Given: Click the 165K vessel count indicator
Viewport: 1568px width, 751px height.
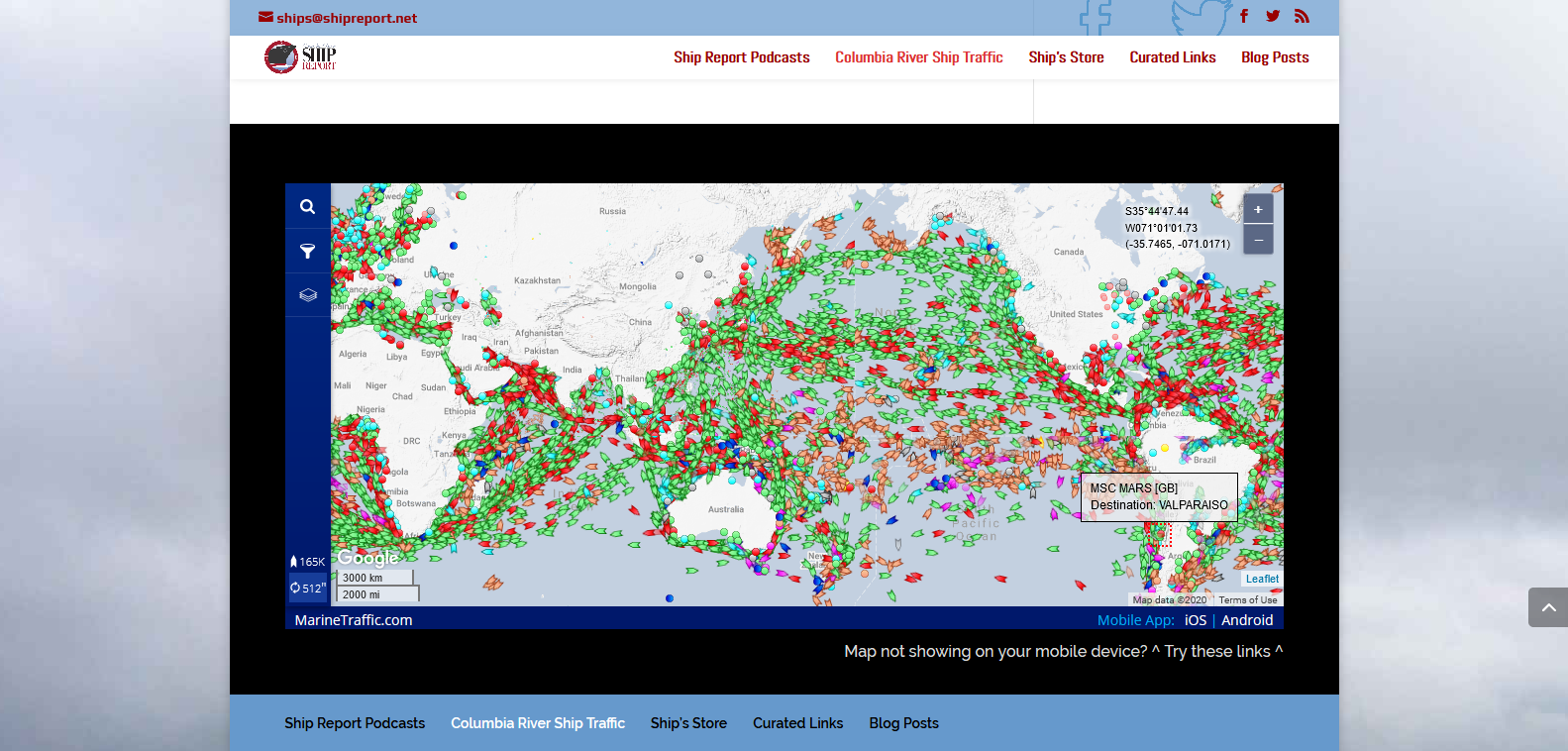Looking at the screenshot, I should coord(307,562).
